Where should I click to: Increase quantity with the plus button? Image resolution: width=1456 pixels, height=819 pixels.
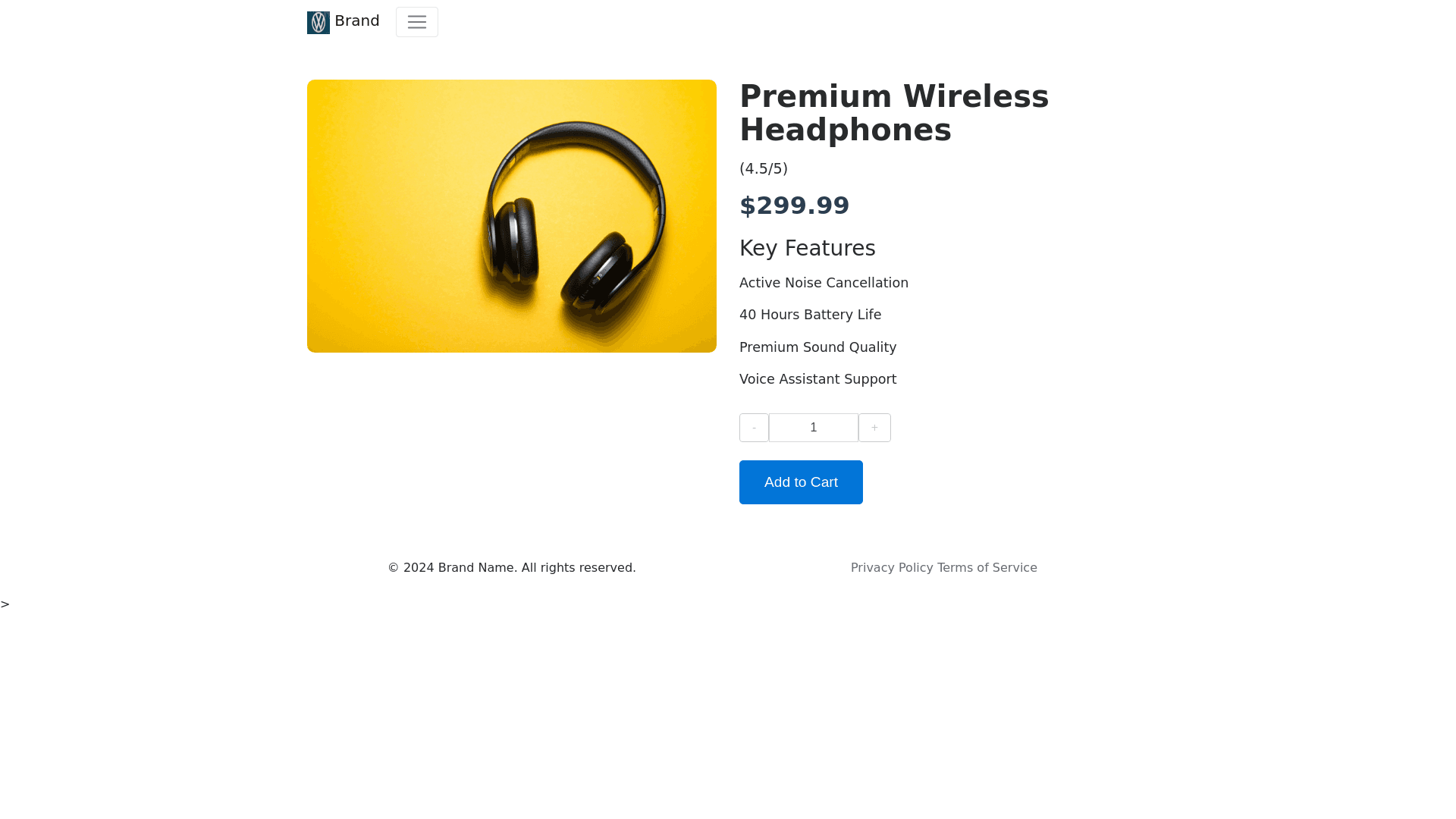pos(874,428)
